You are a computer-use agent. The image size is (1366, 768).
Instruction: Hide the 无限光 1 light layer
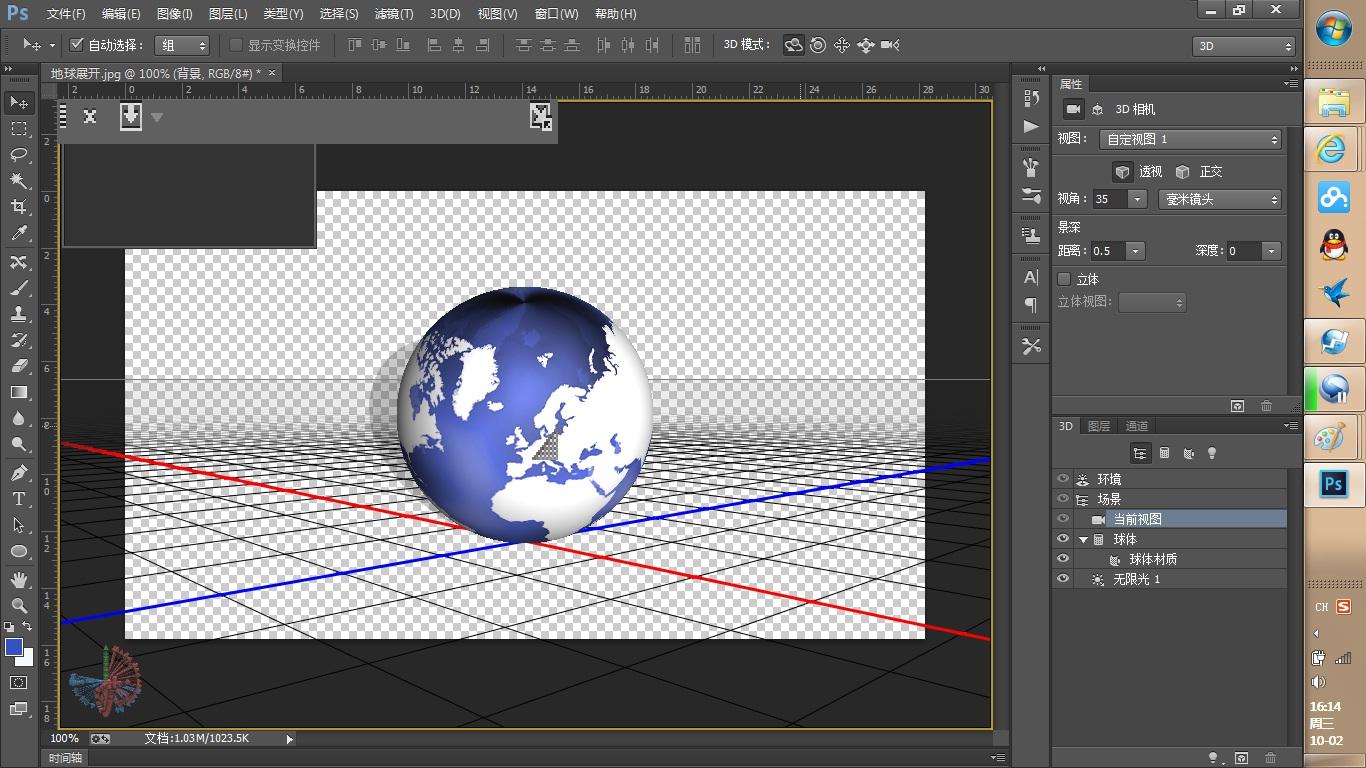pos(1062,579)
